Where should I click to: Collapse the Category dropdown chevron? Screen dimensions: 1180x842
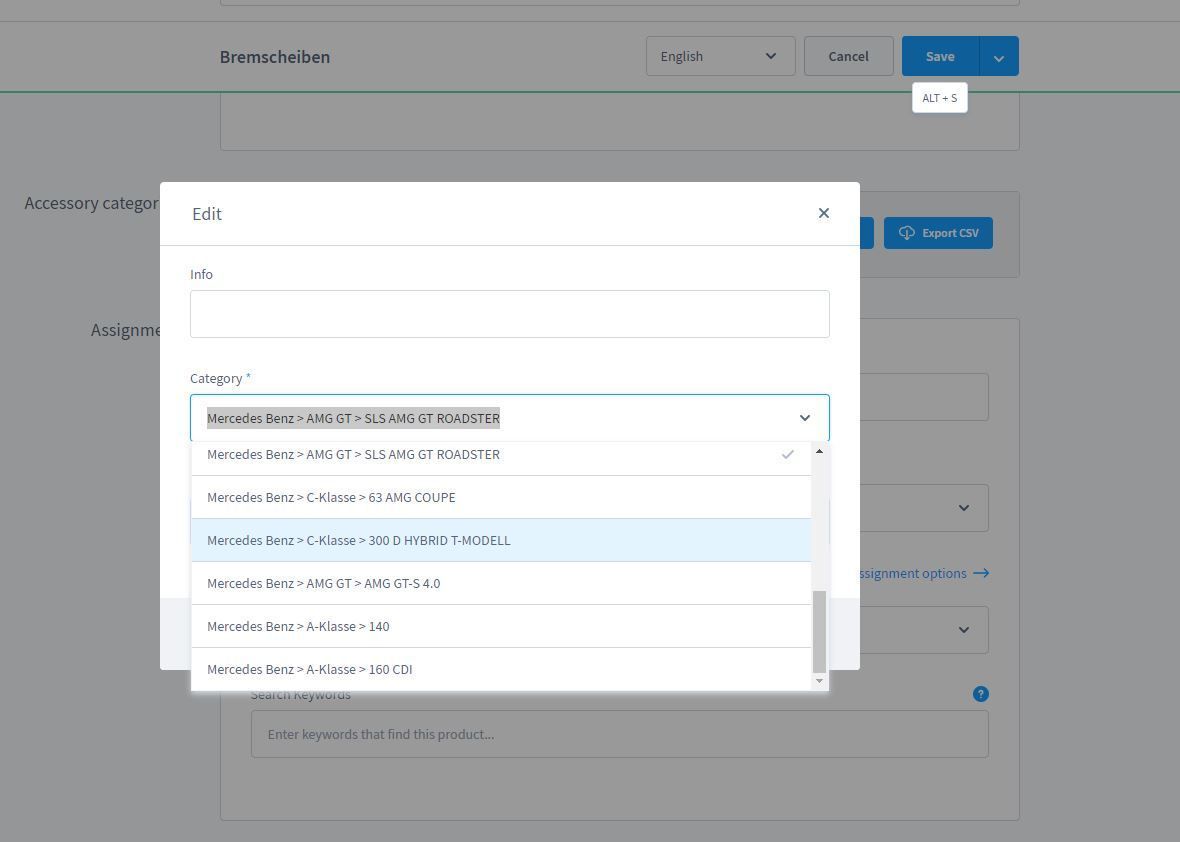804,418
